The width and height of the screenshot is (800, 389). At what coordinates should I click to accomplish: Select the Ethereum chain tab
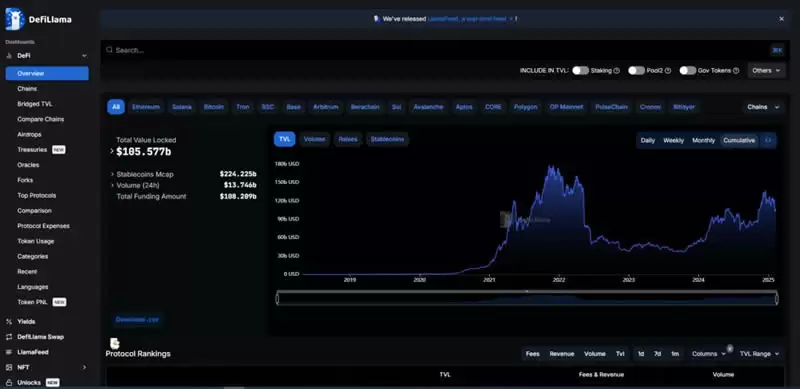pos(146,107)
